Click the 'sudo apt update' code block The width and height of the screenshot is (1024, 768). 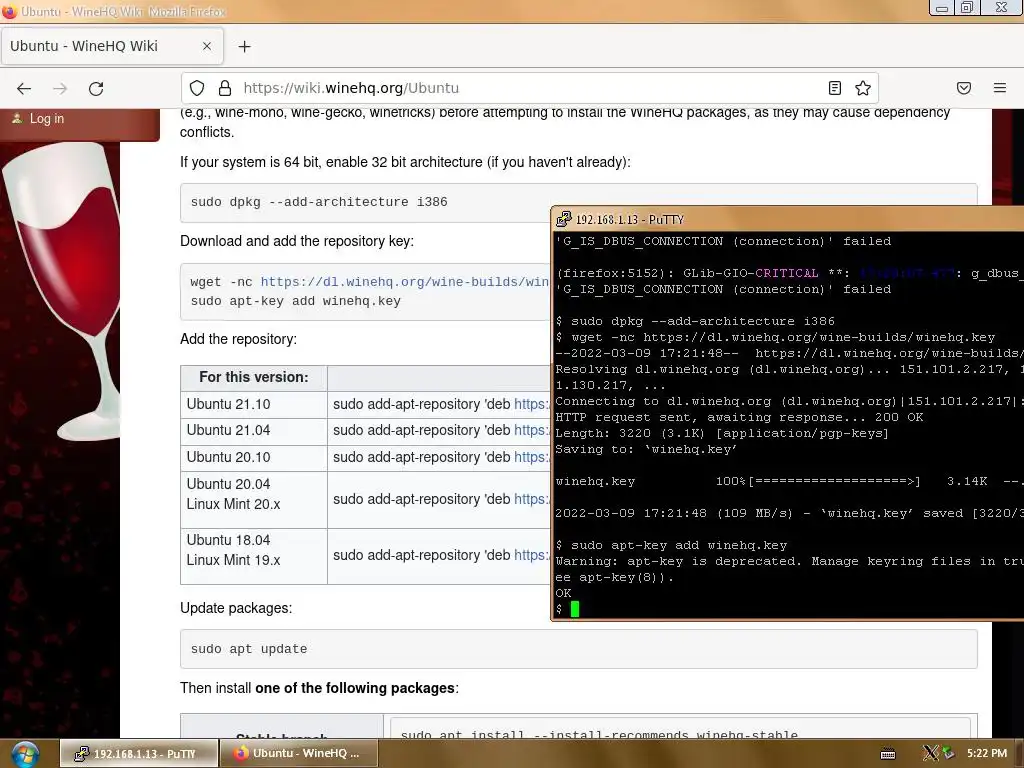[x=579, y=649]
